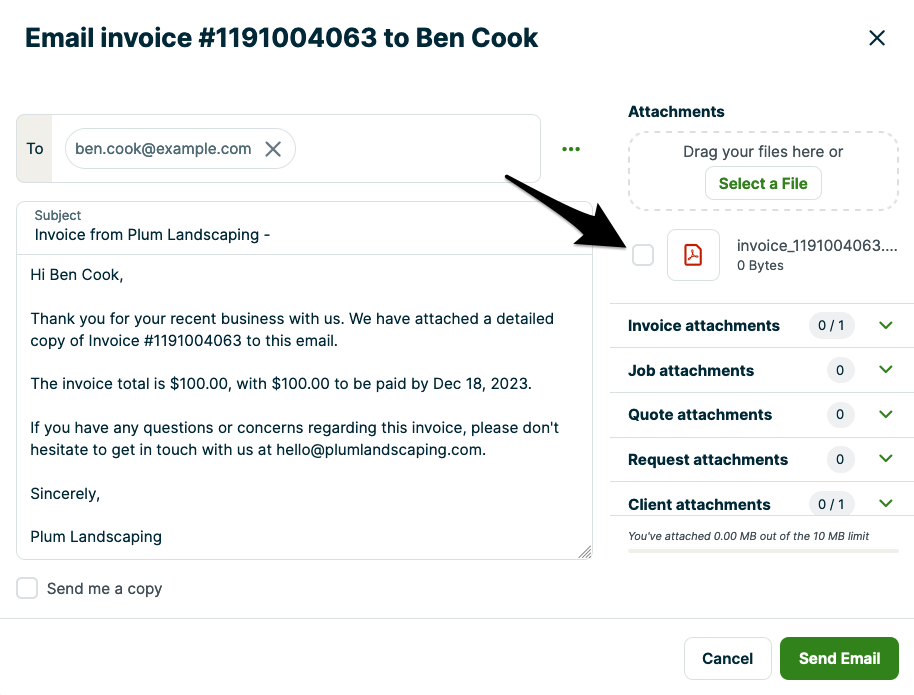
Task: Click the red PDF file icon
Action: point(693,255)
